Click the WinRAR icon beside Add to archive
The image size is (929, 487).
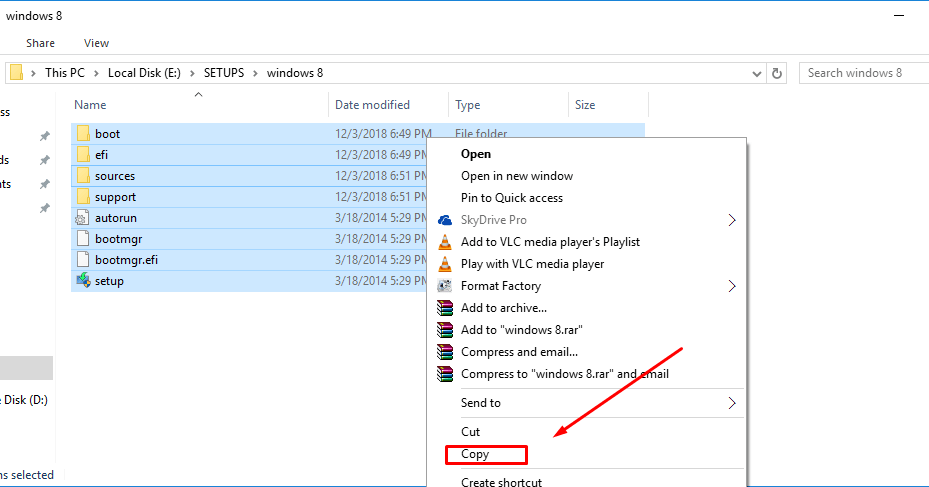pyautogui.click(x=445, y=308)
